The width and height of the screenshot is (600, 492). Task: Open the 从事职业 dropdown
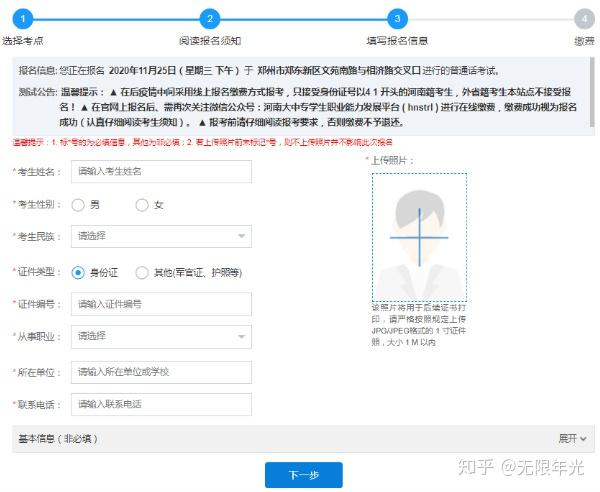[x=161, y=337]
